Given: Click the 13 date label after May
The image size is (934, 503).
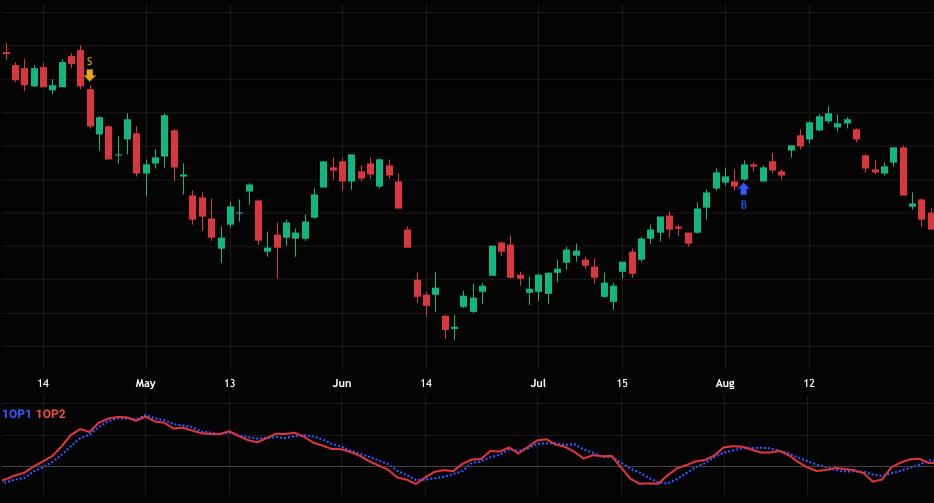Looking at the screenshot, I should (x=230, y=383).
